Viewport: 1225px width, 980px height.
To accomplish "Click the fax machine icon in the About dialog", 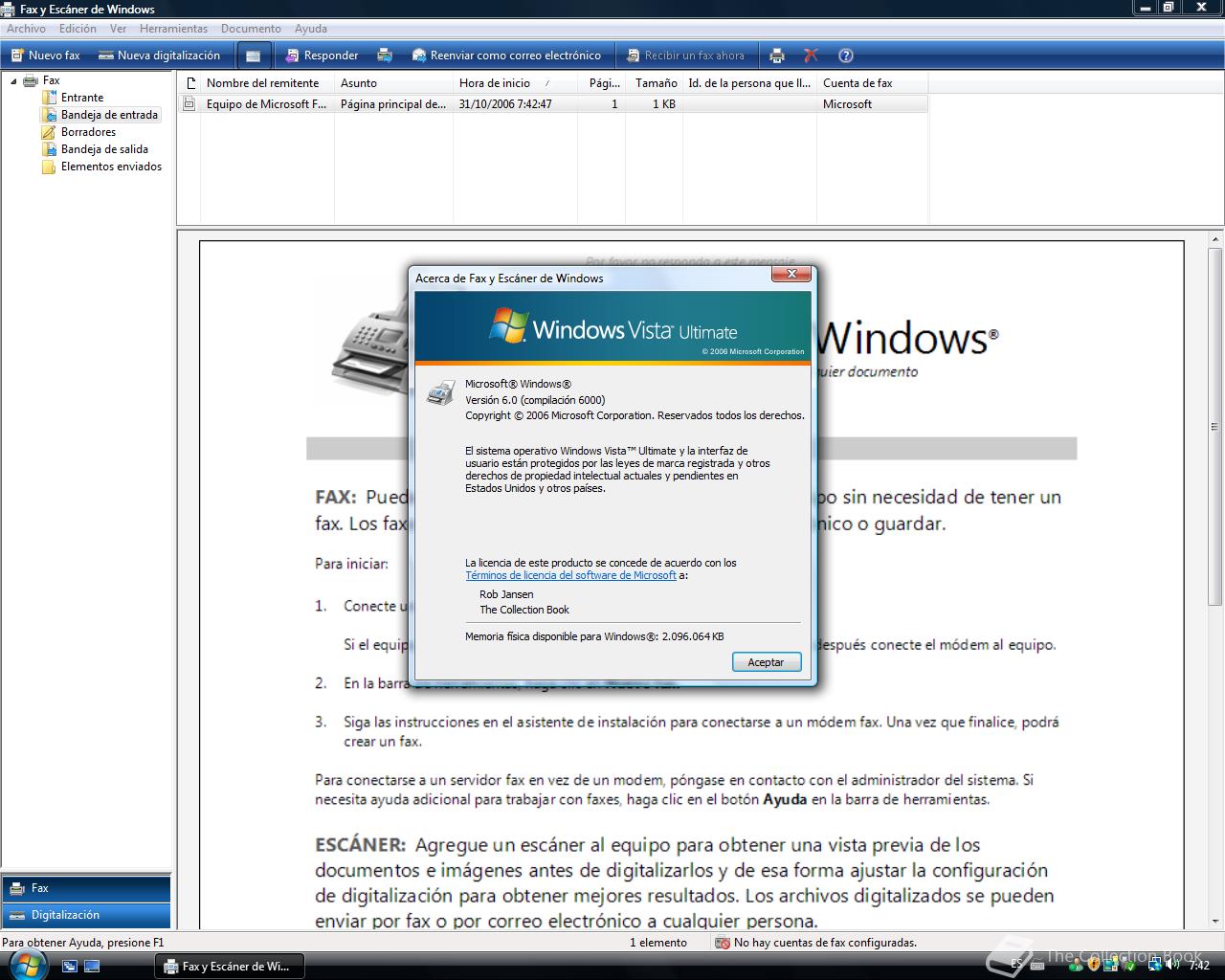I will click(x=439, y=391).
